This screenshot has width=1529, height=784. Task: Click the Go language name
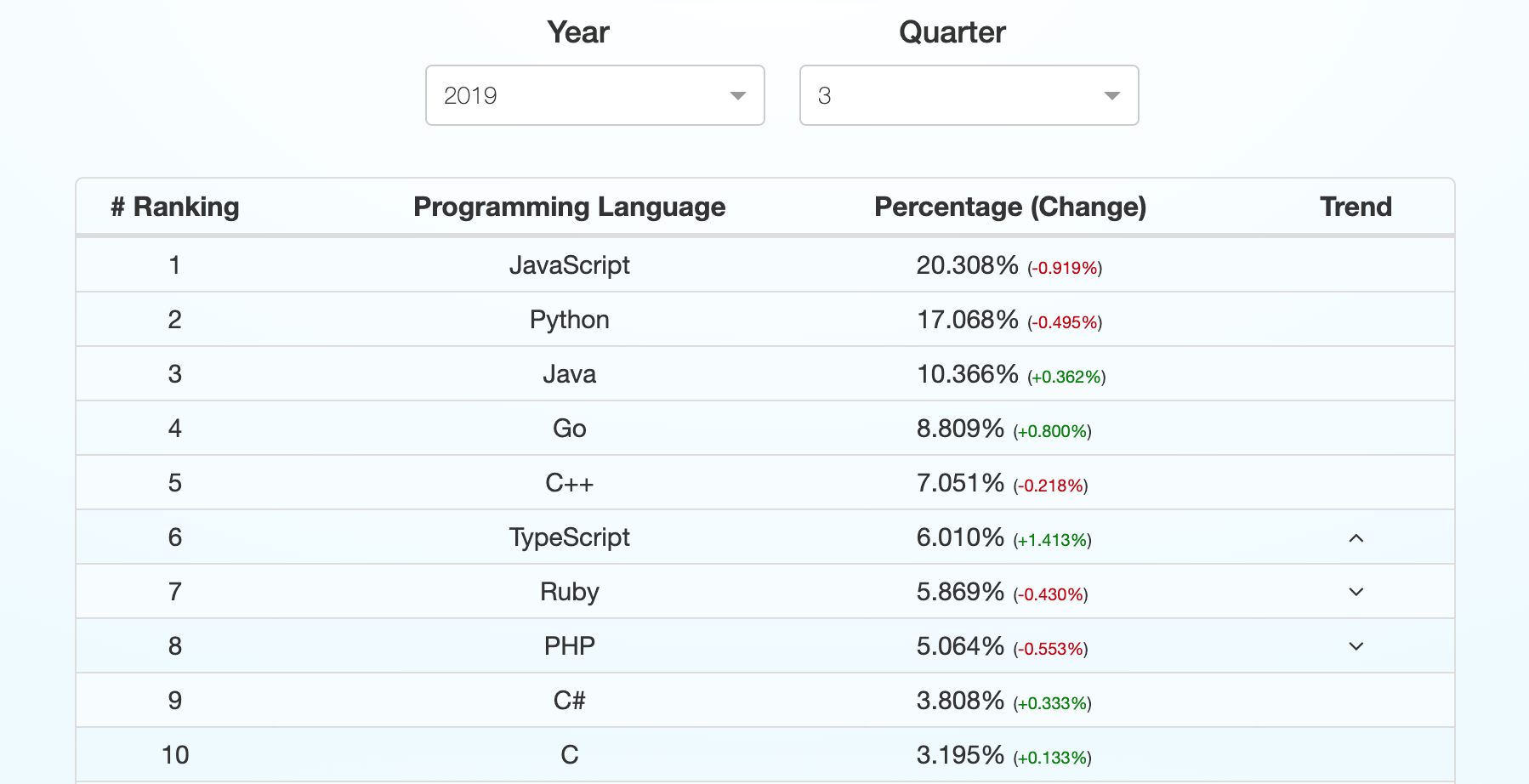pyautogui.click(x=569, y=429)
